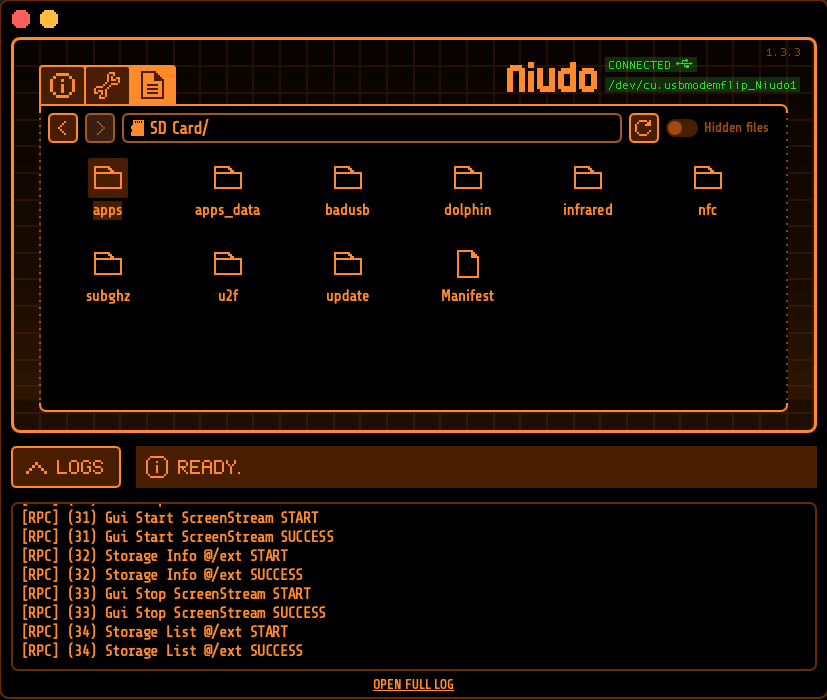The width and height of the screenshot is (827, 700).
Task: Select the Manifest file
Action: 468,276
